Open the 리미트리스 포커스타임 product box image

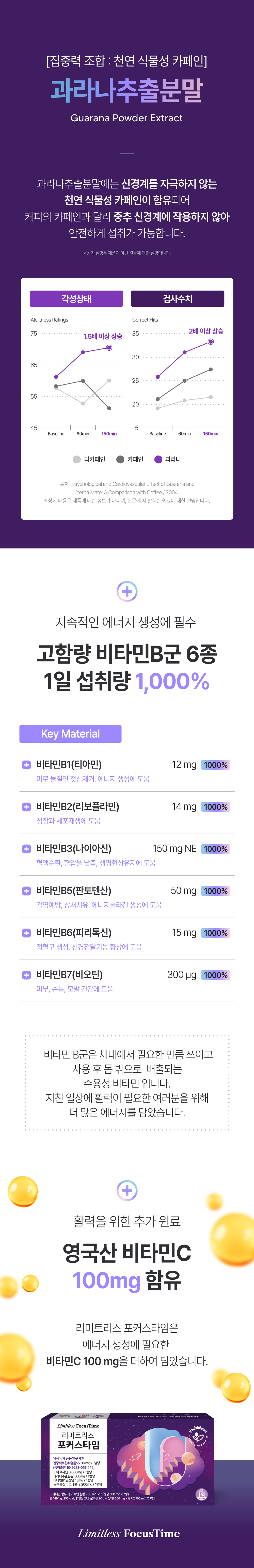pyautogui.click(x=127, y=1461)
